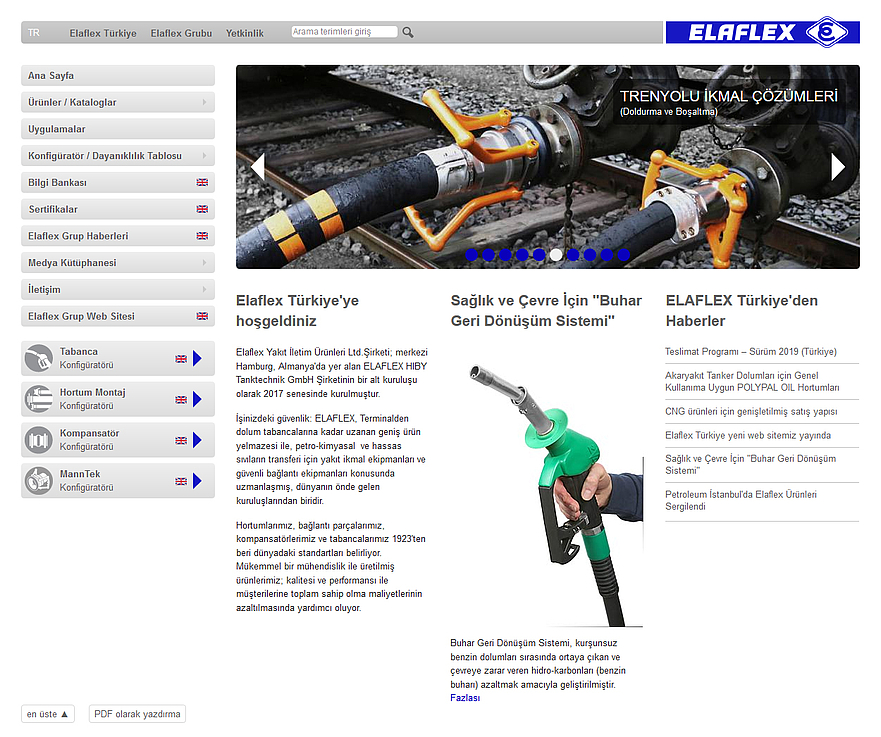Click UK flag on Hortum Montaj Konfigüratörü
881x737 pixels.
181,400
